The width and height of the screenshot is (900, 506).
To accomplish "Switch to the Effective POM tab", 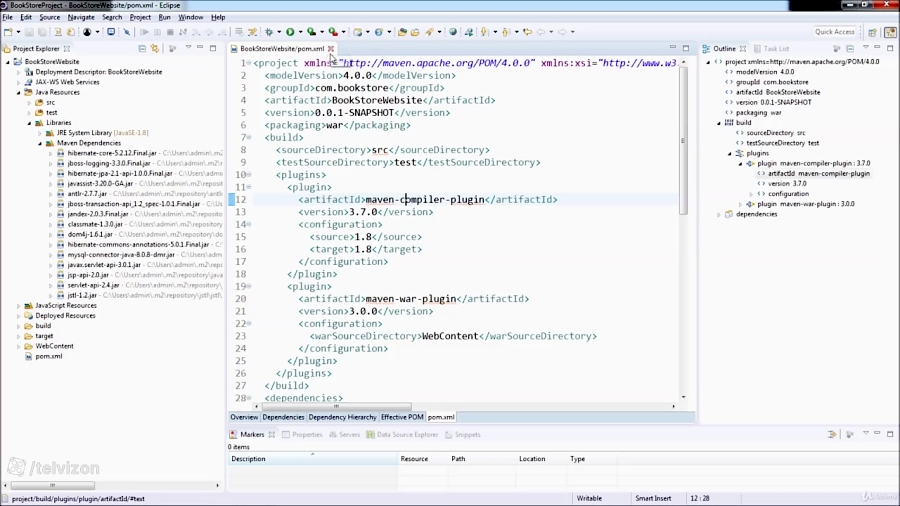I will pyautogui.click(x=402, y=417).
